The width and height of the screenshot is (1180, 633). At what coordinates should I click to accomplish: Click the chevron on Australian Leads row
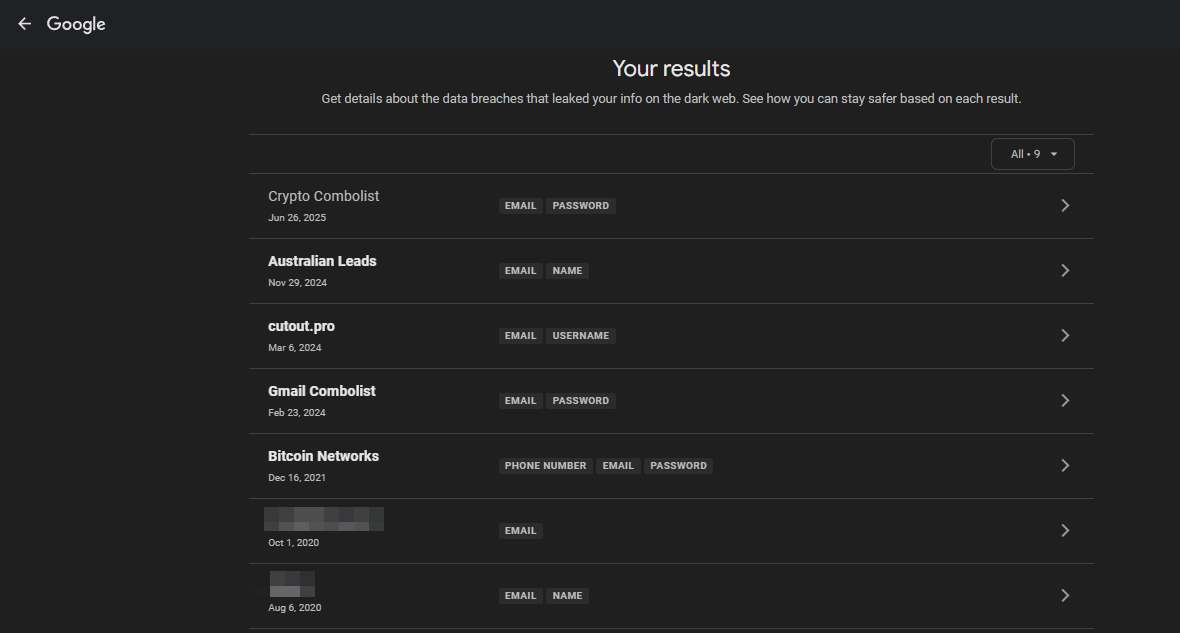click(1065, 271)
